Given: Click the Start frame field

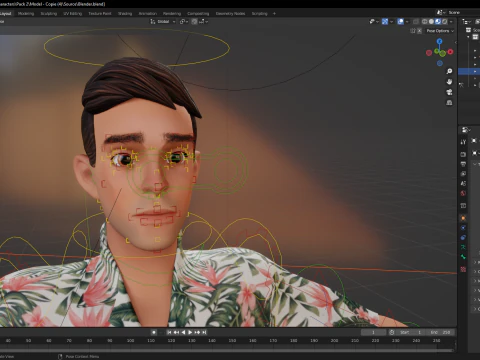Looking at the screenshot, I should (x=411, y=332).
